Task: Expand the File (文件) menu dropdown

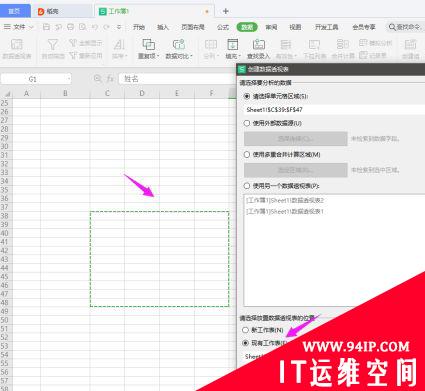Action: (31, 27)
